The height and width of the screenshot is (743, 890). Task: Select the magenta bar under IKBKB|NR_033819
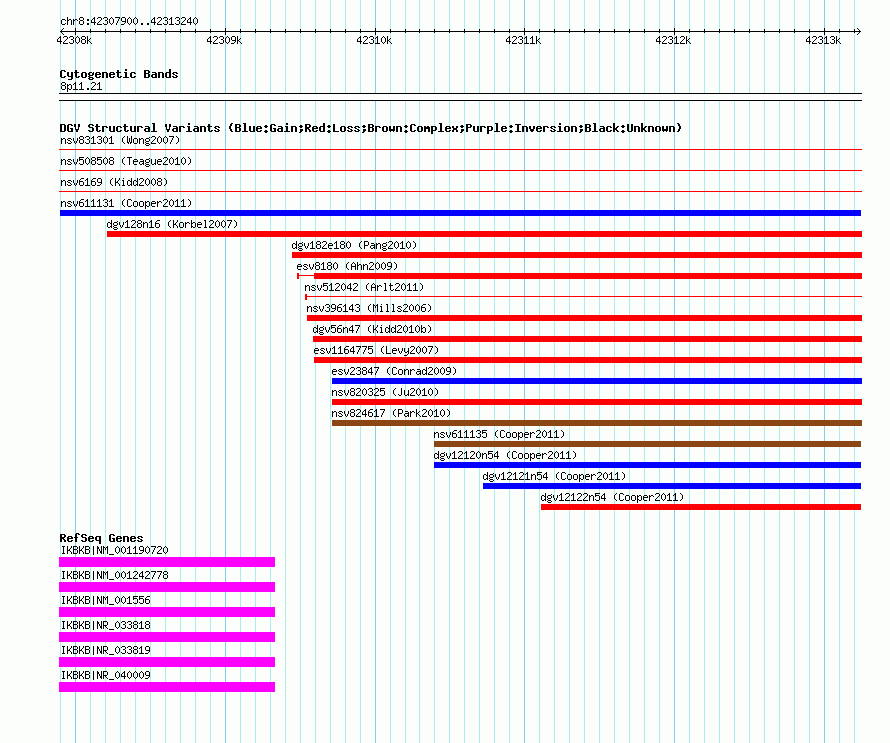pyautogui.click(x=167, y=662)
